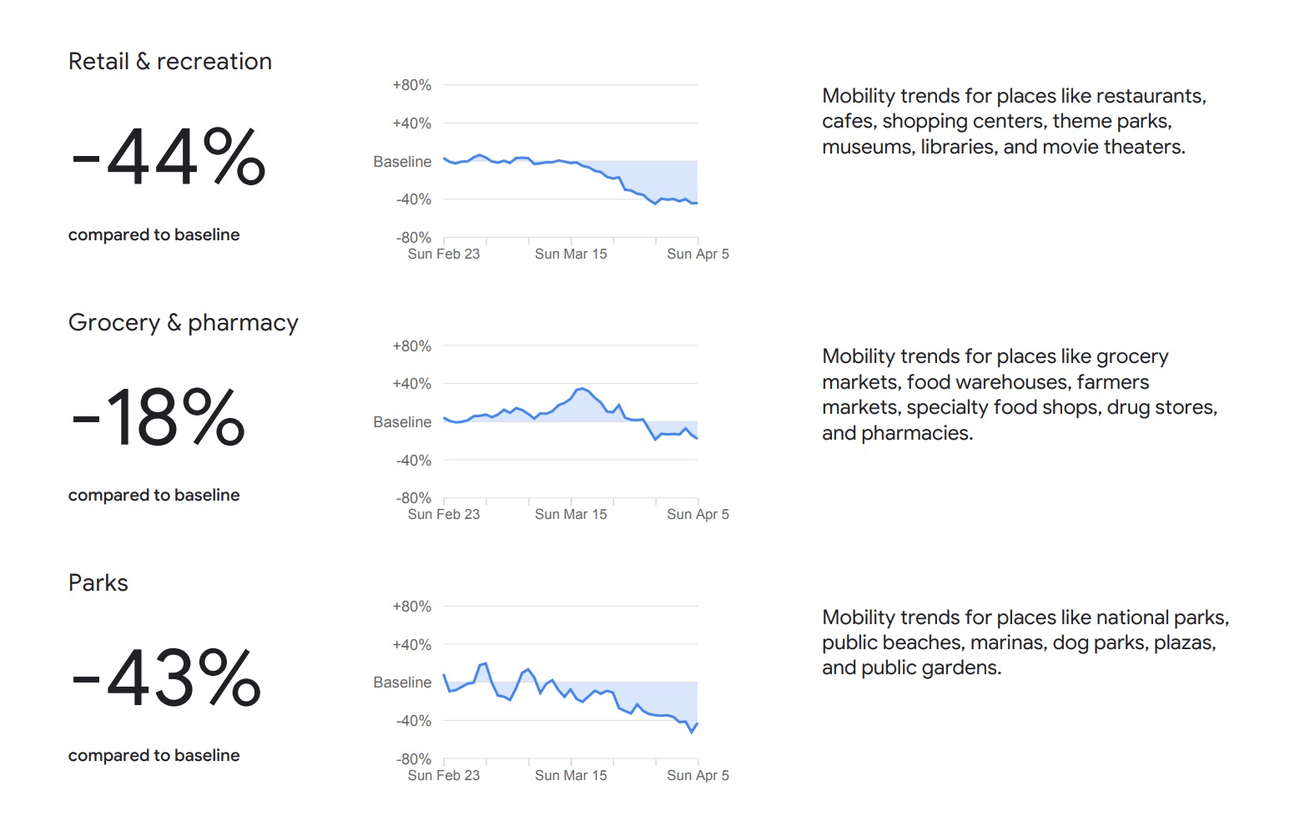Viewport: 1290px width, 826px height.
Task: Click Sun Feb 23 on Retail chart
Action: click(444, 254)
